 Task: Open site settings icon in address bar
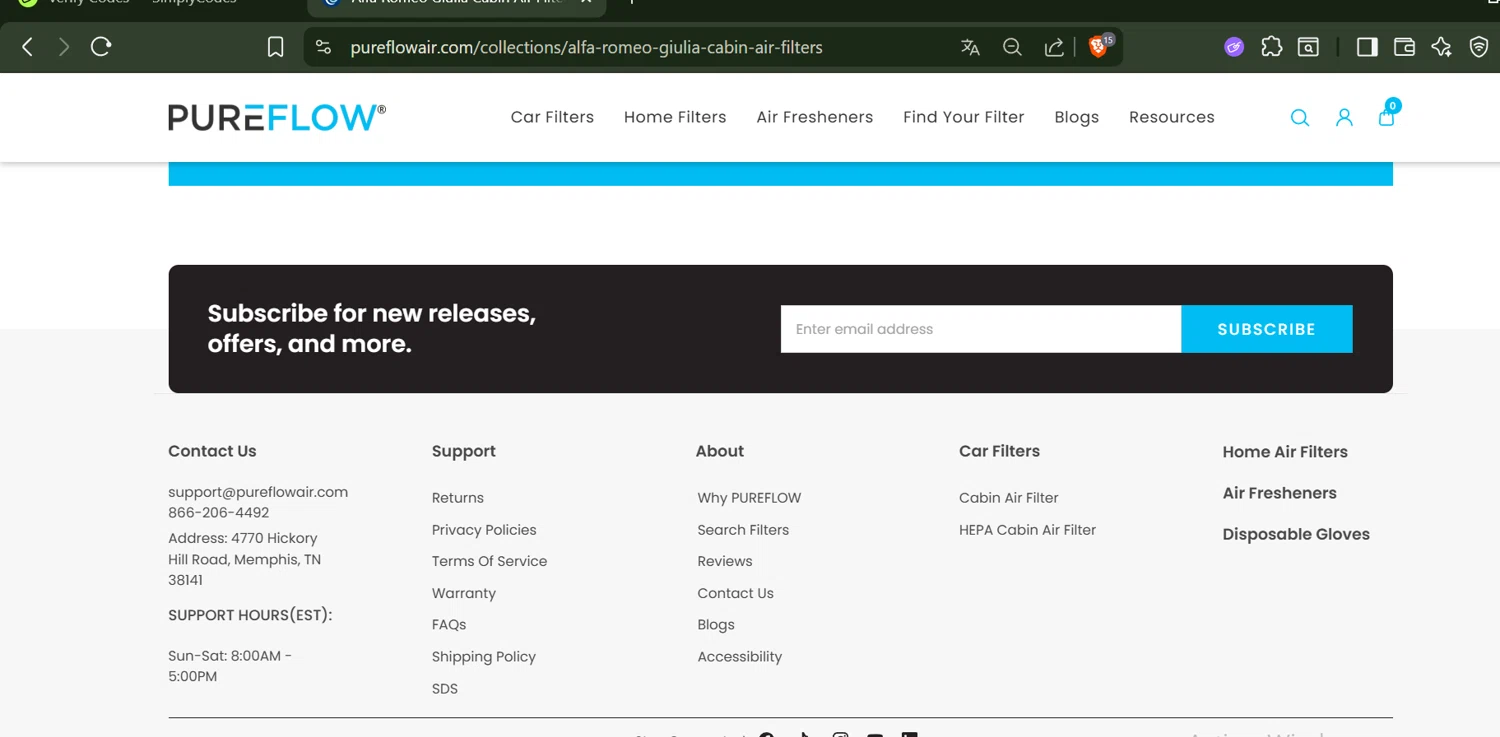click(x=323, y=47)
